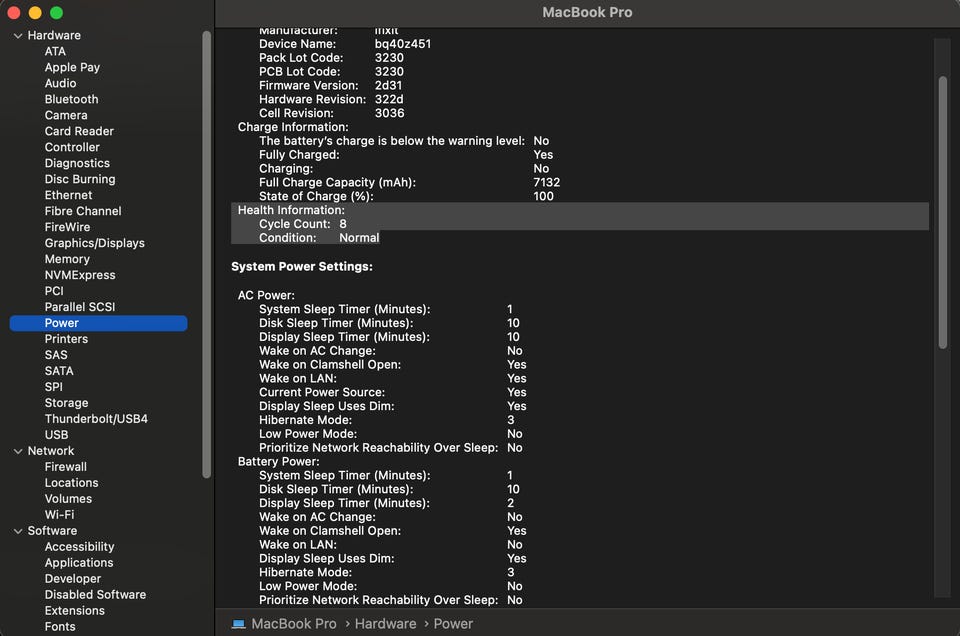Click the Hardware category label

click(x=54, y=36)
